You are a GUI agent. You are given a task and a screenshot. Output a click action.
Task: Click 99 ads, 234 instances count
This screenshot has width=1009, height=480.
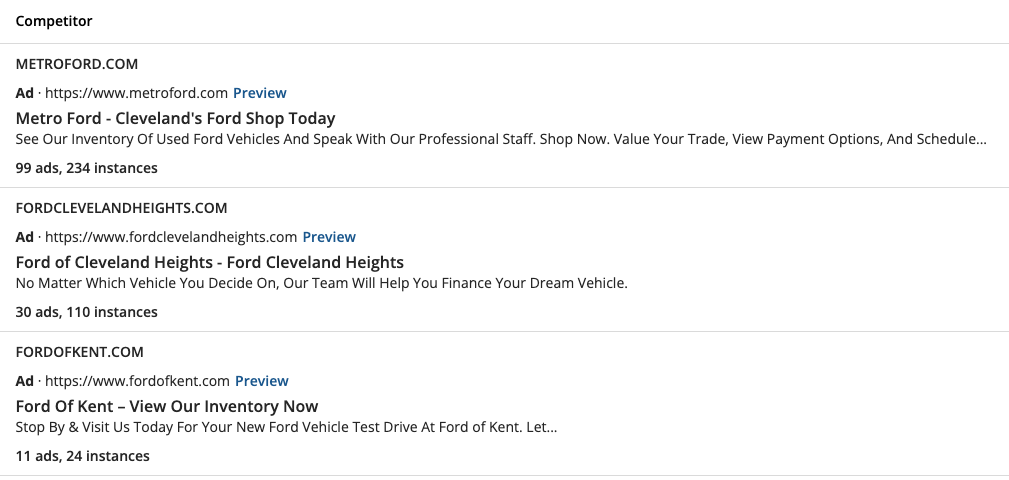pyautogui.click(x=86, y=168)
